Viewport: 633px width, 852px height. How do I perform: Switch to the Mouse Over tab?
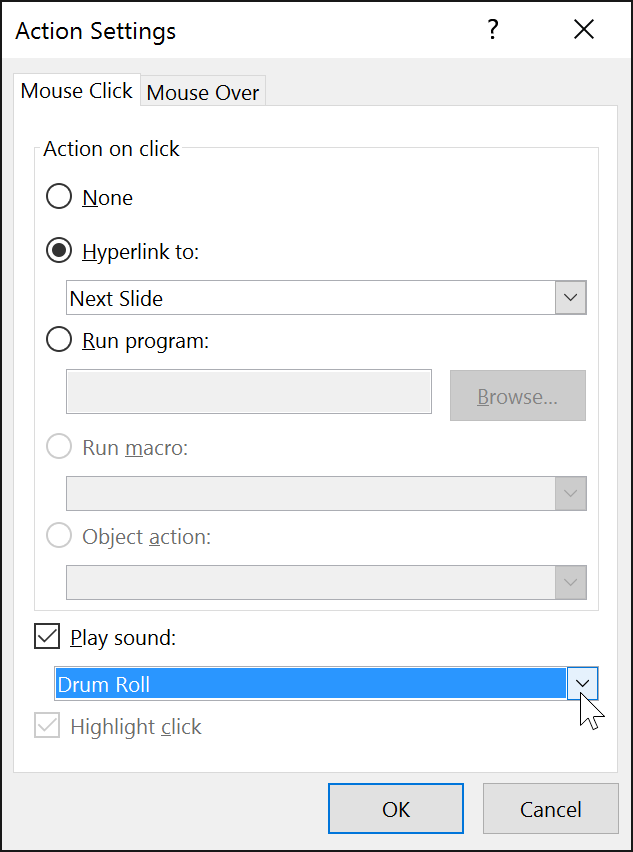[x=202, y=91]
